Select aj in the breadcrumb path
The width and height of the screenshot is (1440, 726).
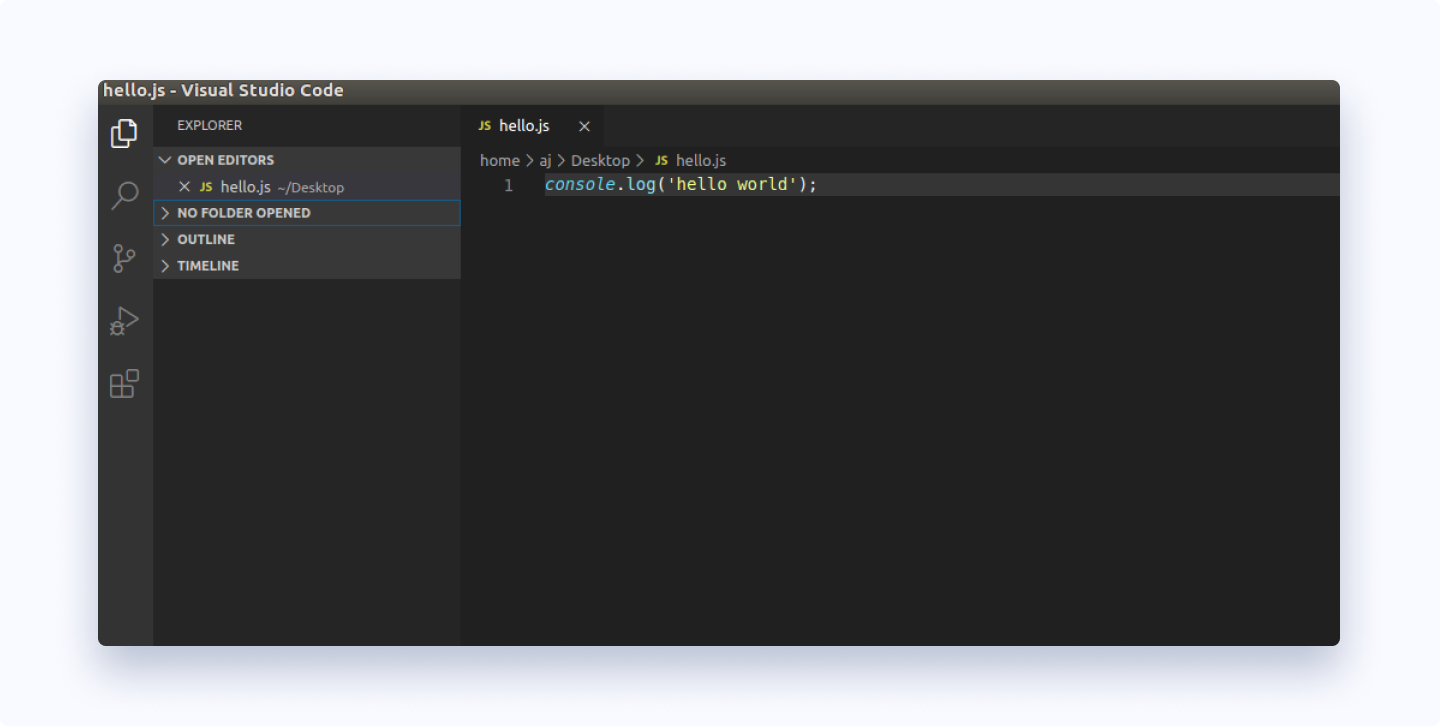coord(544,160)
